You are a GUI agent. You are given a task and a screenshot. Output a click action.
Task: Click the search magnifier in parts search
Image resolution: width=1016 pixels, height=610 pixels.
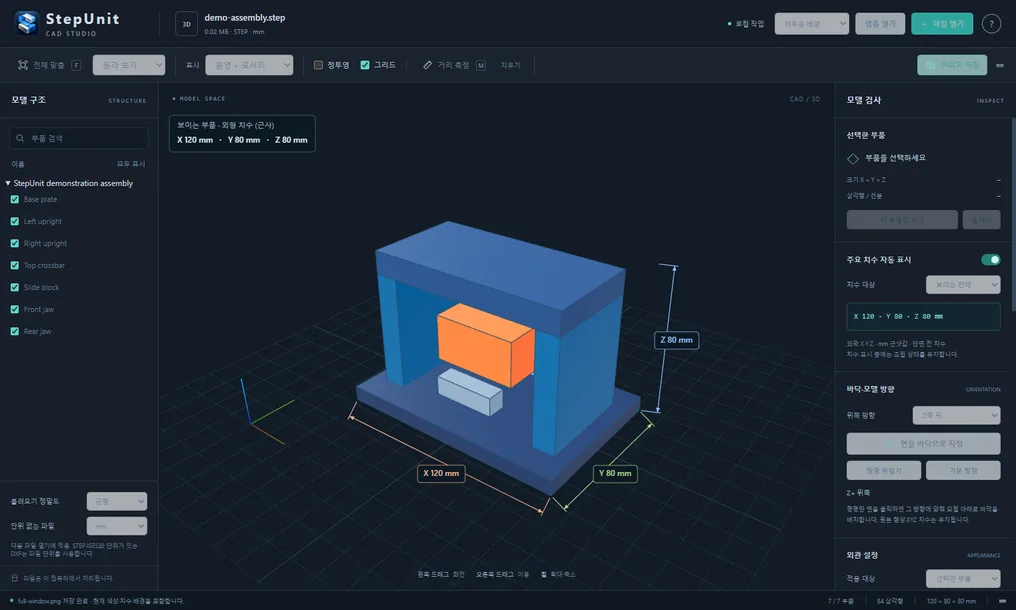[20, 138]
